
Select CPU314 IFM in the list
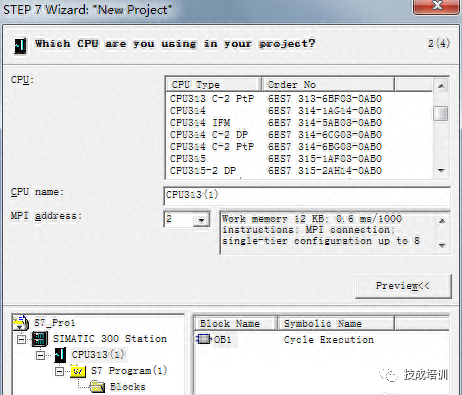pos(200,123)
